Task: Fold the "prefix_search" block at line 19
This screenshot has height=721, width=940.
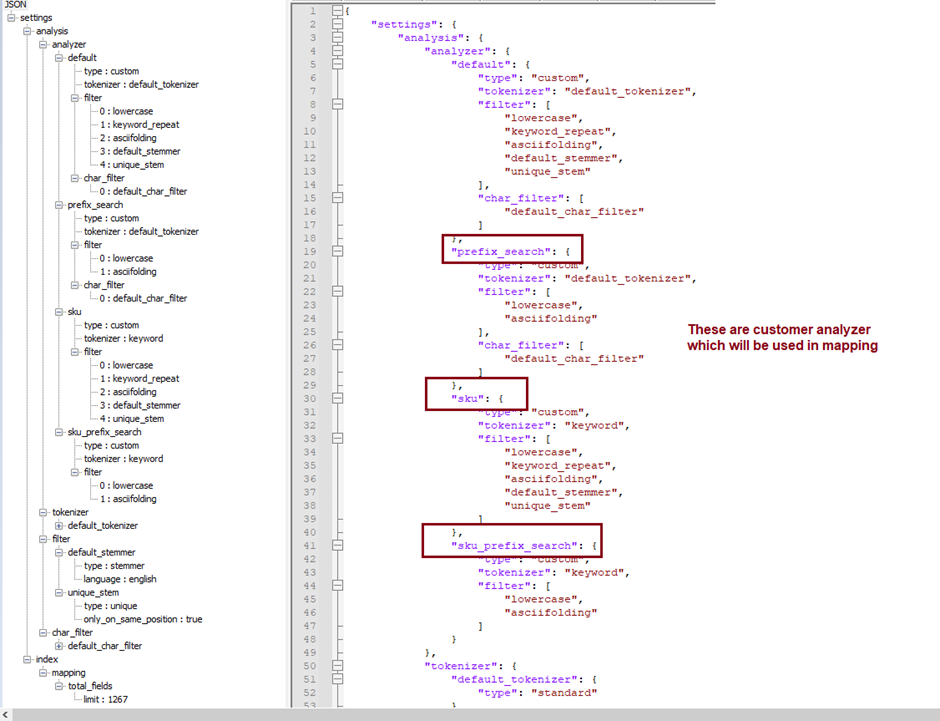Action: coord(338,251)
